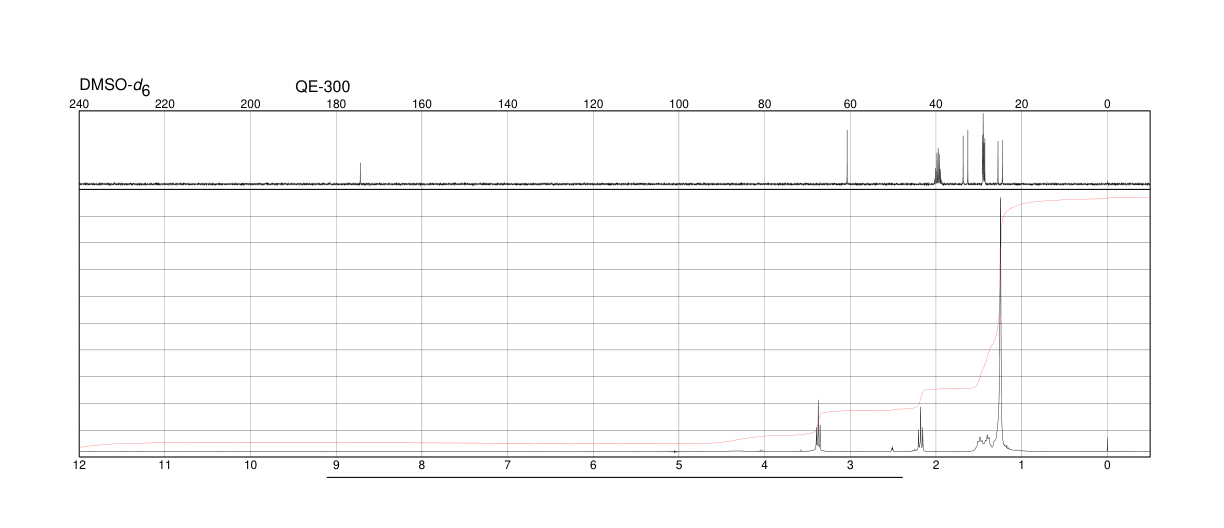
Task: Click the proton triplet near 3.4 ppm
Action: pyautogui.click(x=818, y=425)
